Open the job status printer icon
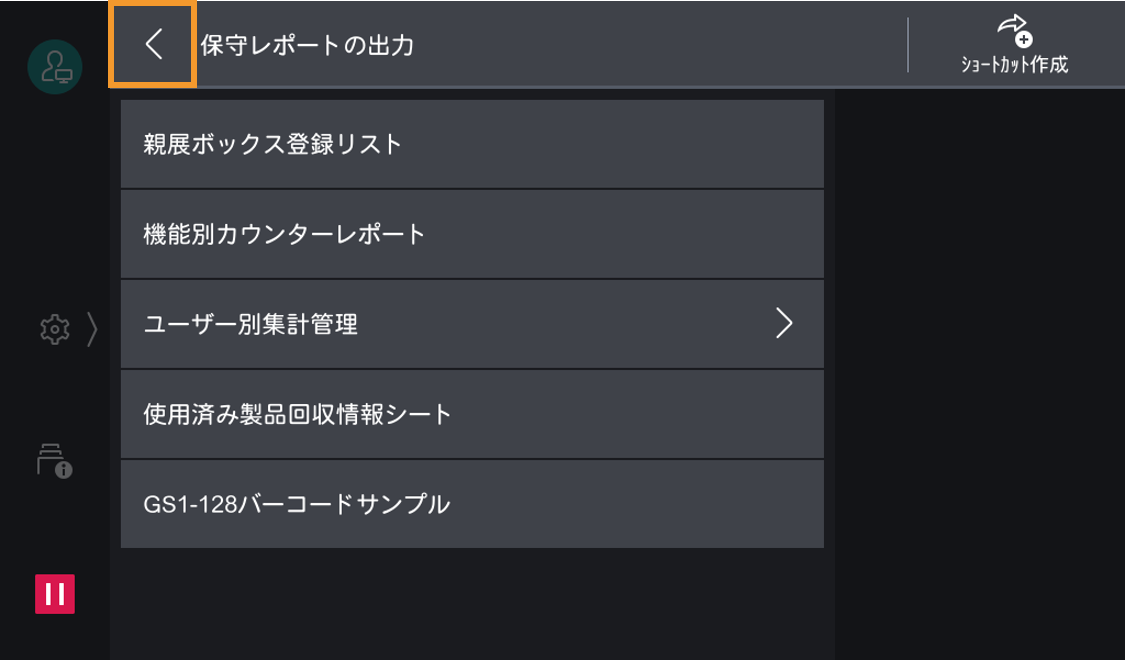Screen dimensions: 1125x660 (x=52, y=458)
